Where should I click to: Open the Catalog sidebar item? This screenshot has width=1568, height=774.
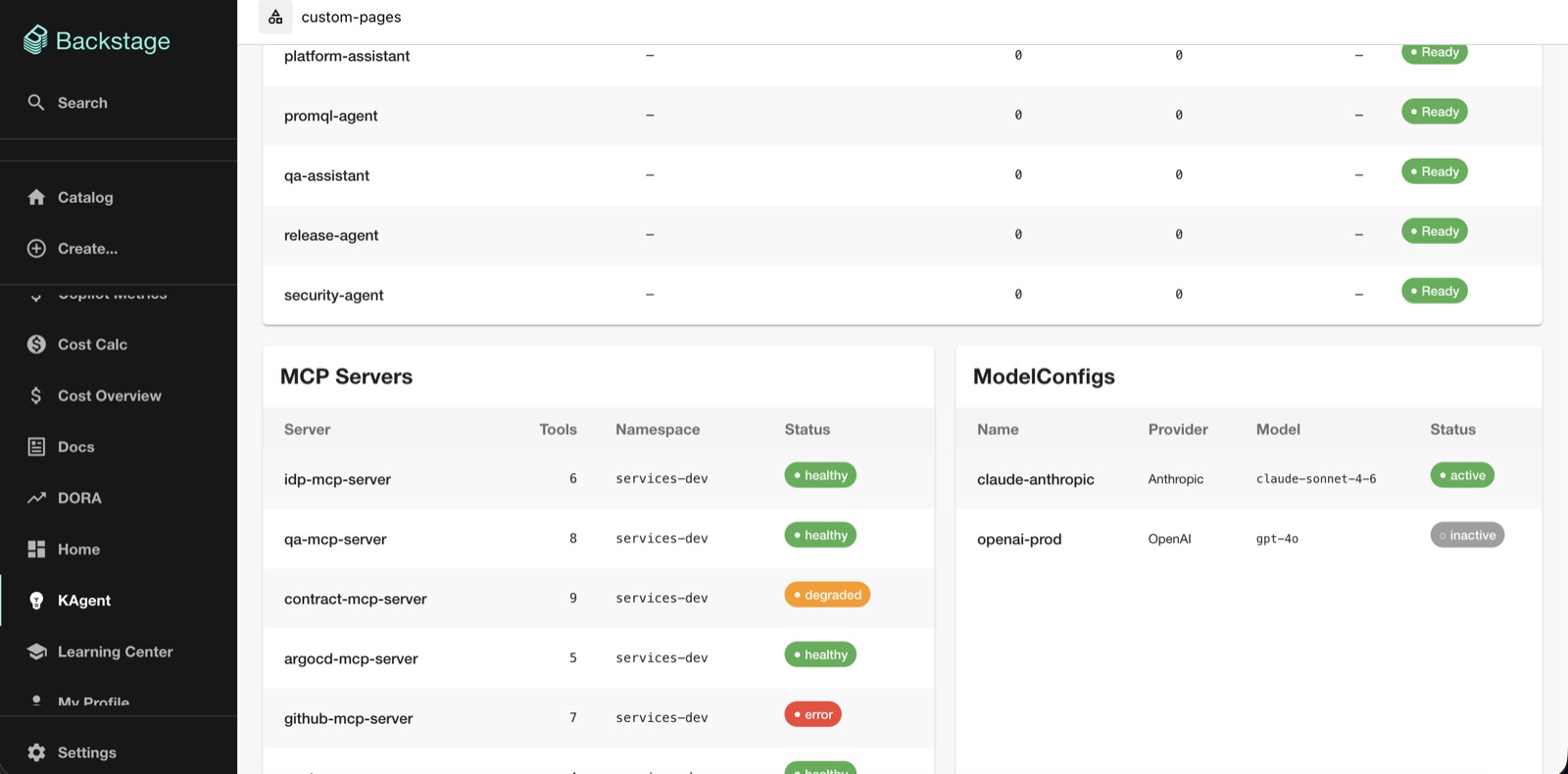(119, 197)
